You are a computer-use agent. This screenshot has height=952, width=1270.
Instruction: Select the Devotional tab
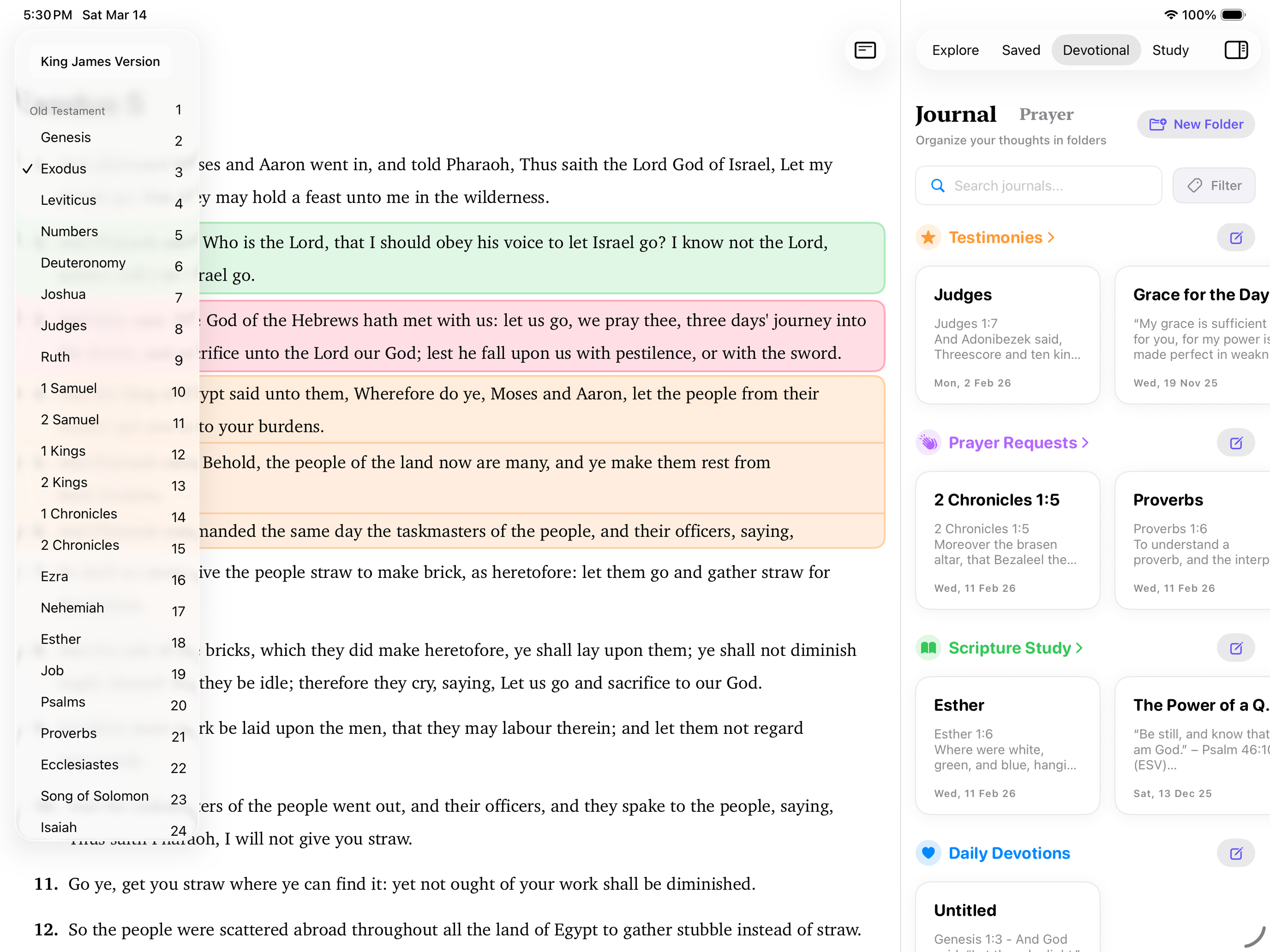[x=1096, y=50]
